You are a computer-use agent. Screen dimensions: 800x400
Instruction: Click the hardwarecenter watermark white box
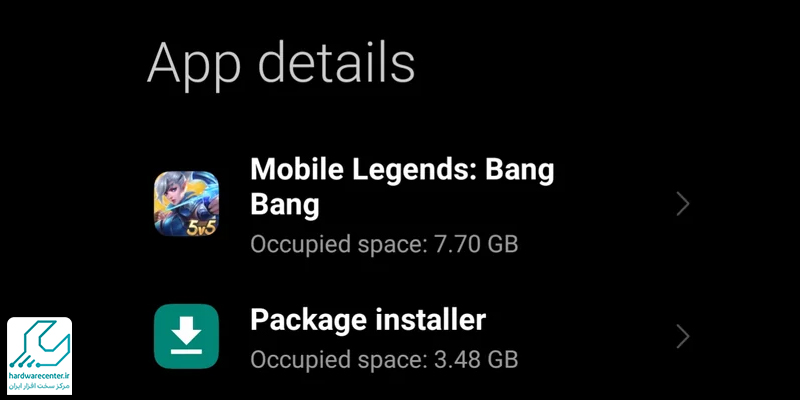39,356
